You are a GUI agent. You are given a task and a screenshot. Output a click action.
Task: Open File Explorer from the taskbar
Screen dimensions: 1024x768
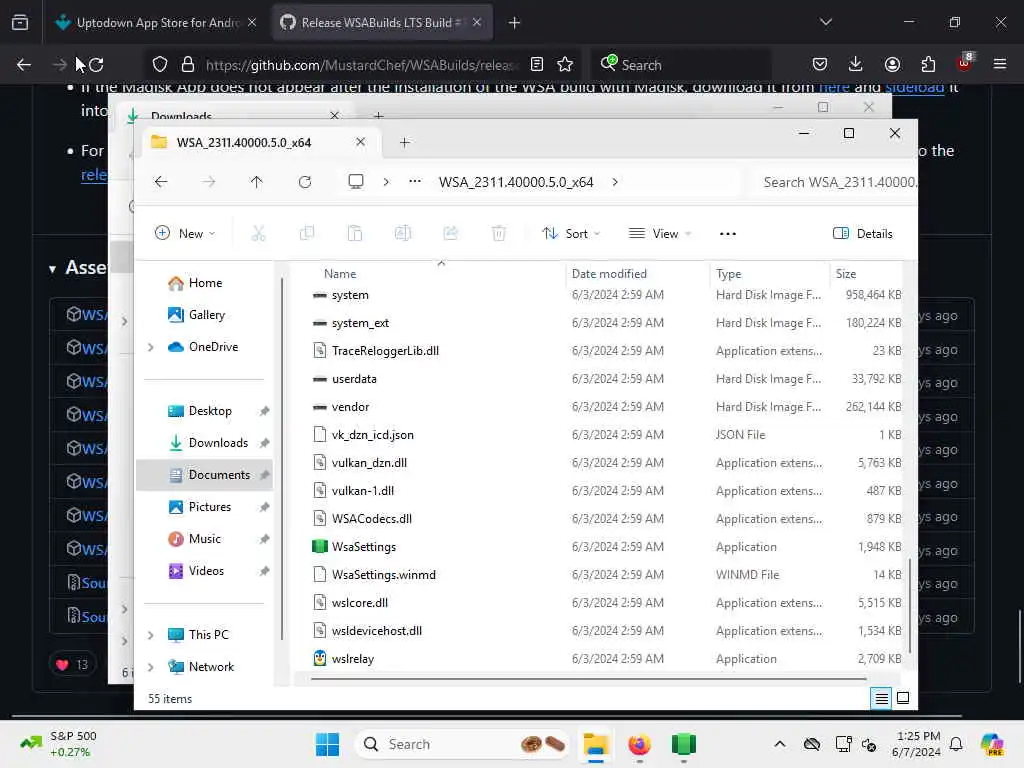tap(595, 744)
